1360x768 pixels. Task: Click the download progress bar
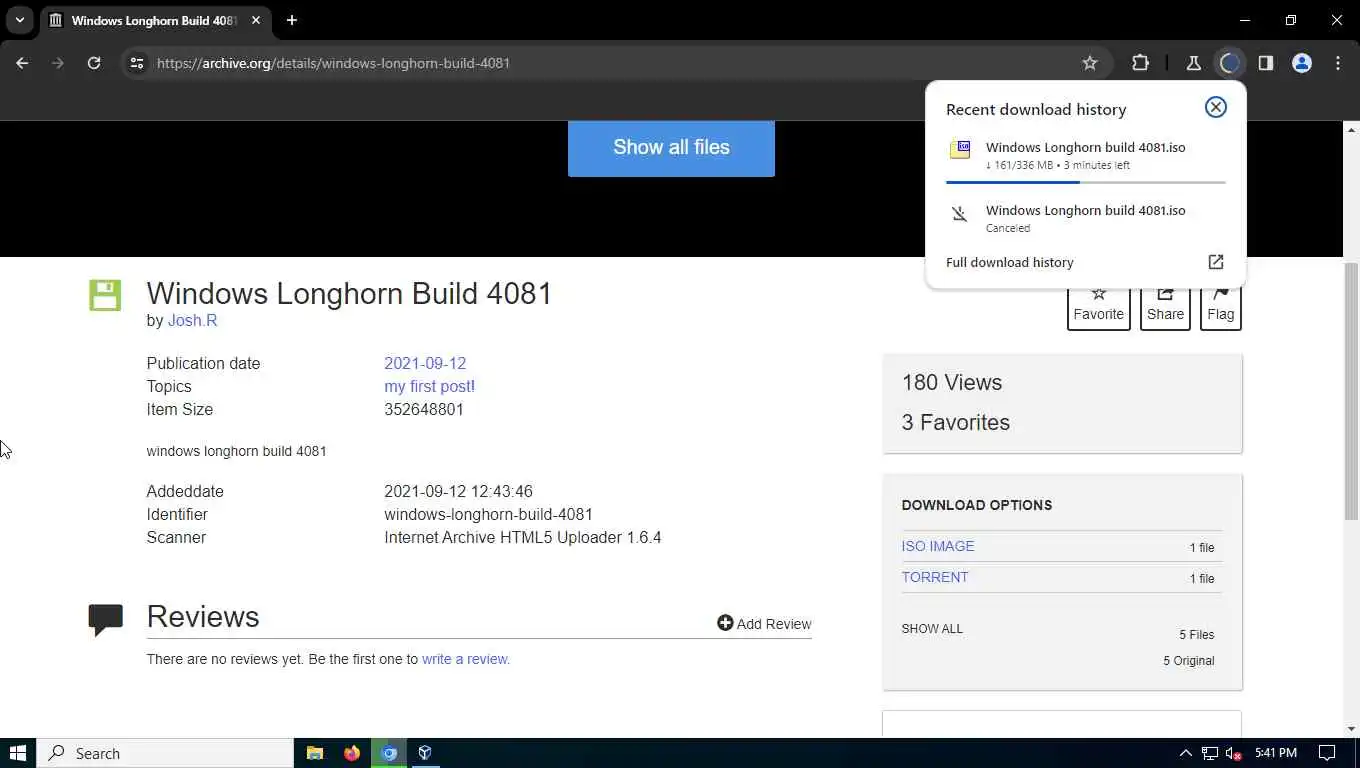point(1086,182)
